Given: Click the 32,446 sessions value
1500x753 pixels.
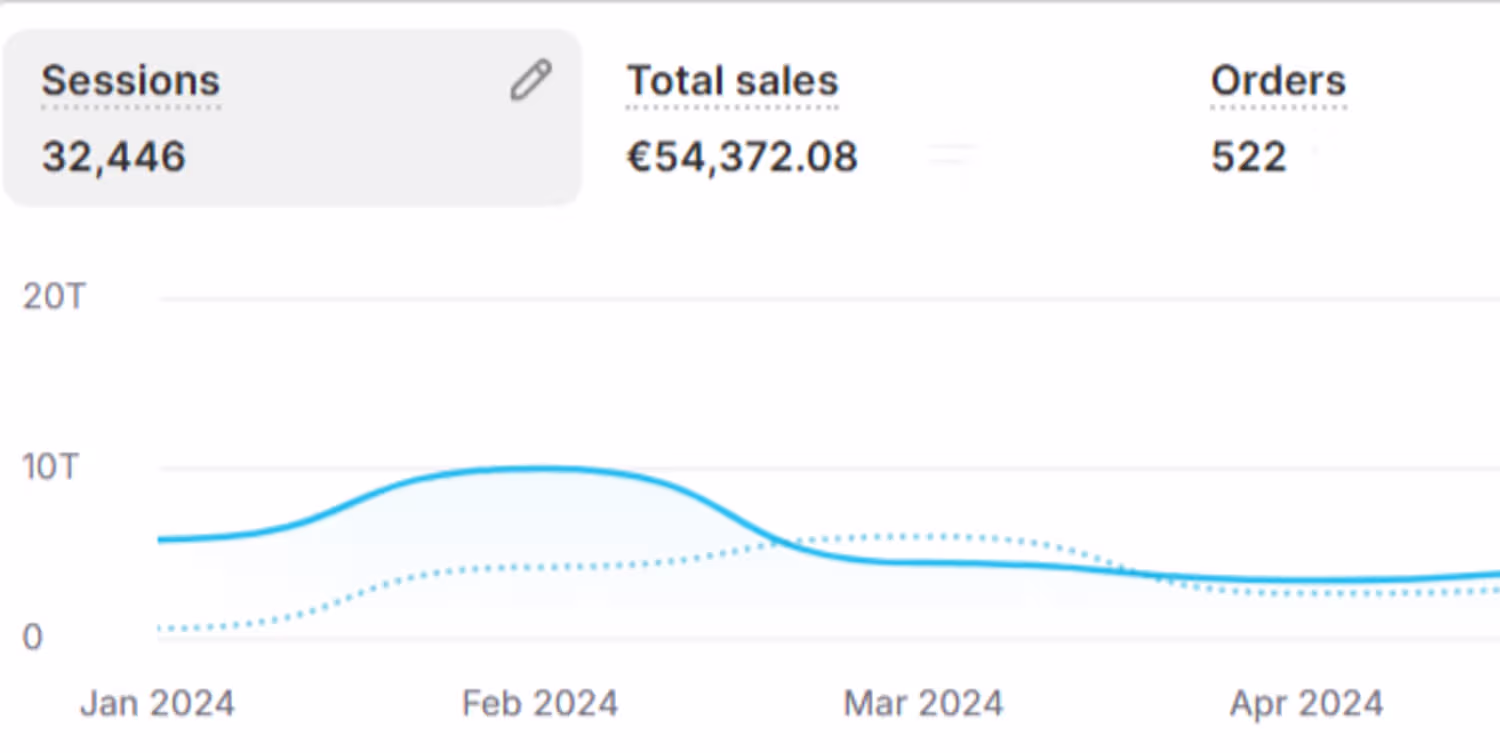Looking at the screenshot, I should click(x=114, y=157).
